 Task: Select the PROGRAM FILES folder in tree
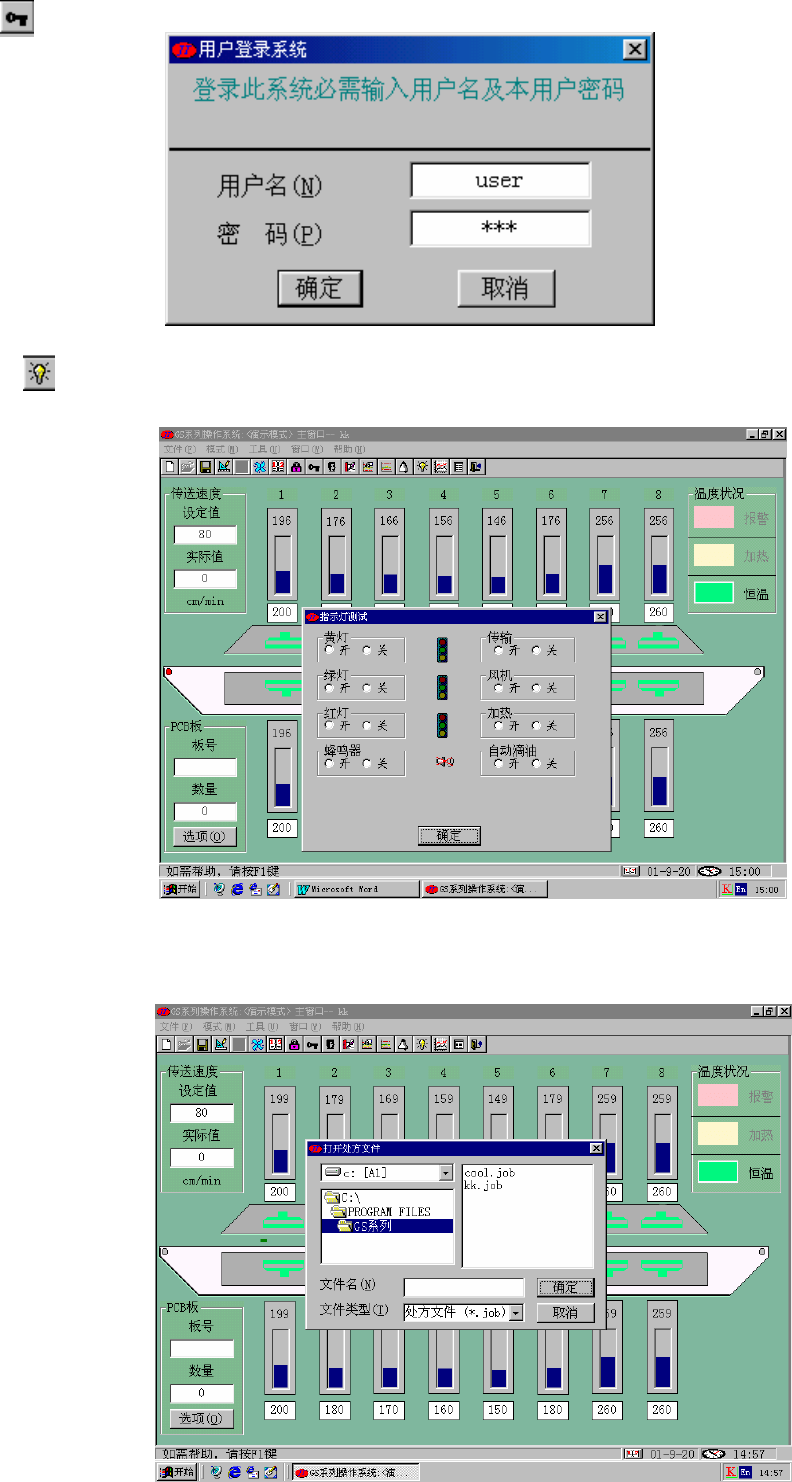click(x=380, y=1211)
